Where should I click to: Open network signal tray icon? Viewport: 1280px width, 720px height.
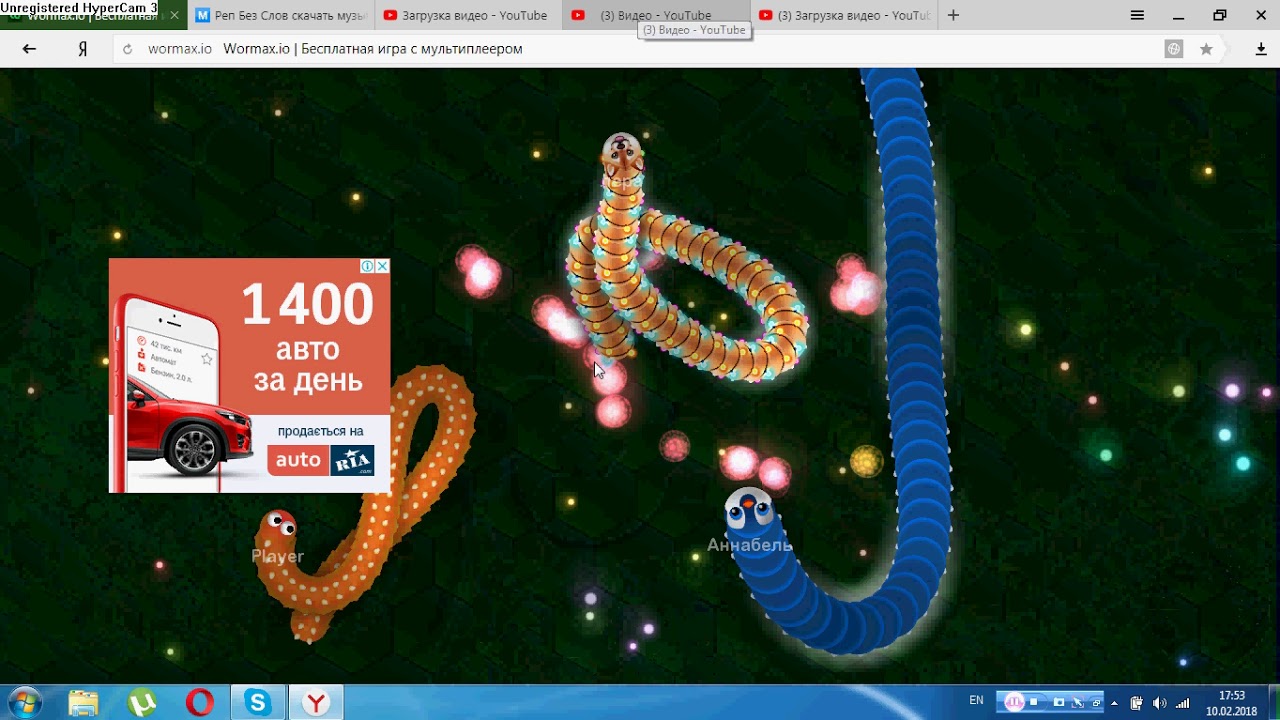[1183, 702]
